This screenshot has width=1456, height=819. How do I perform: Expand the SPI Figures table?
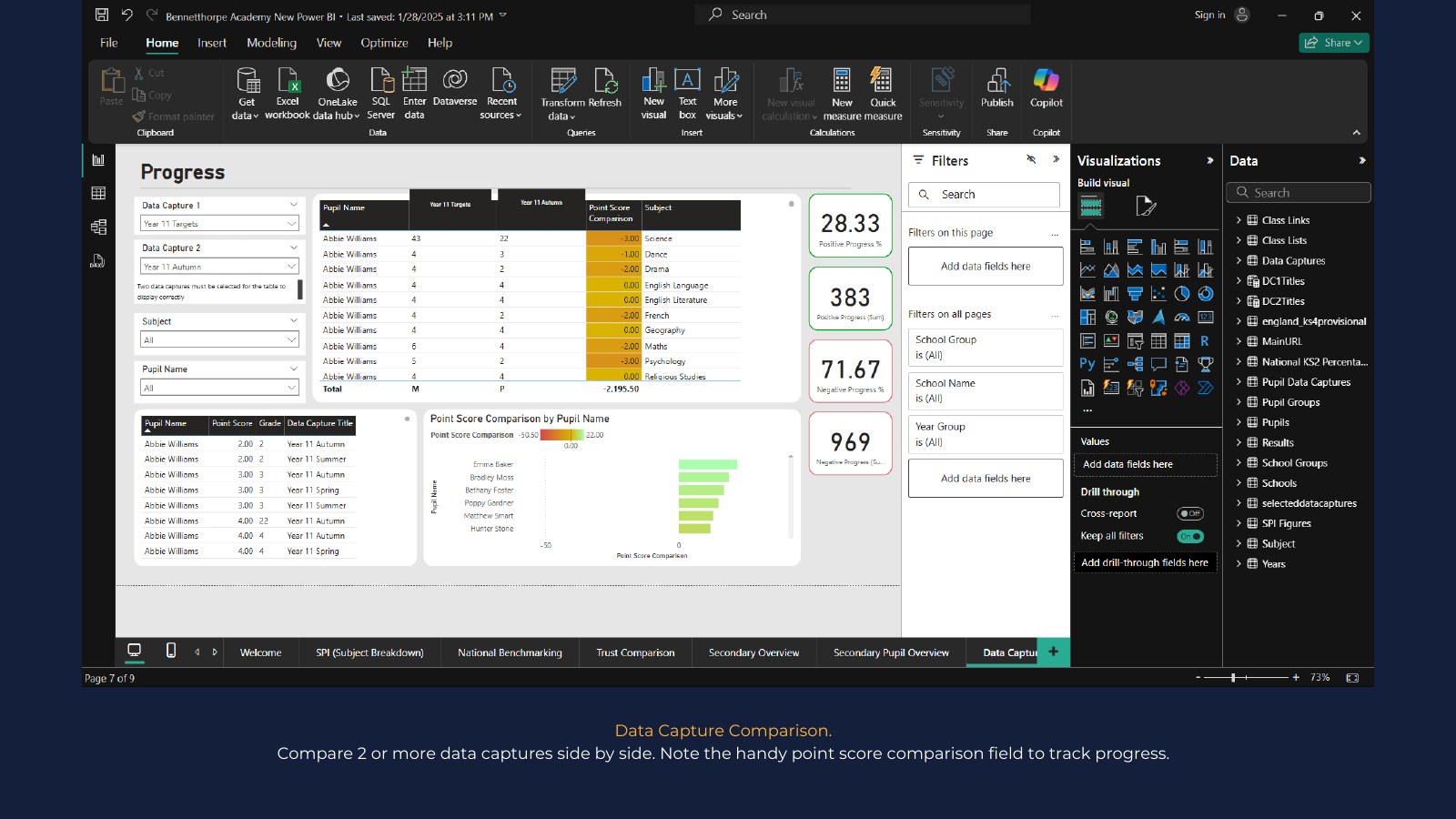click(1239, 523)
